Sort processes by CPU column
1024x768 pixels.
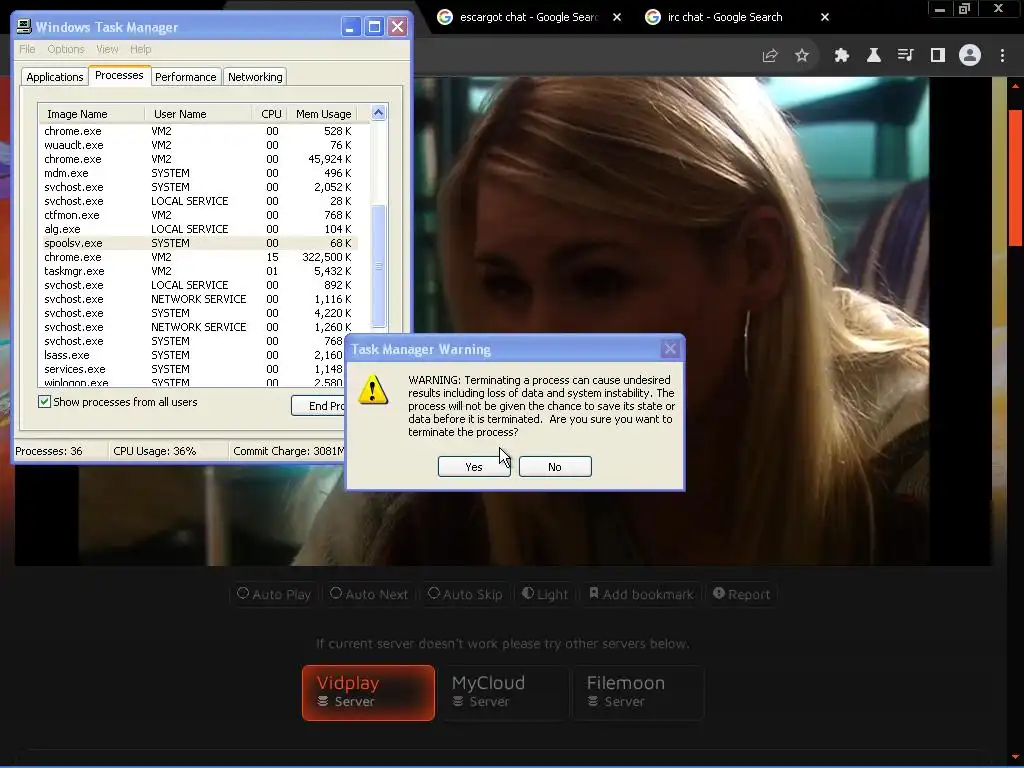pyautogui.click(x=270, y=114)
